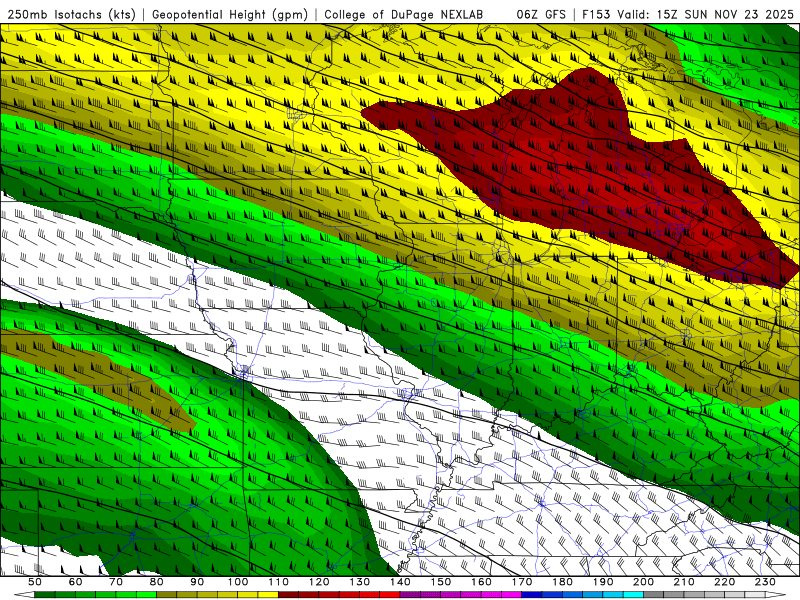
Task: Click the '180' value on the color scale
Action: 562,582
